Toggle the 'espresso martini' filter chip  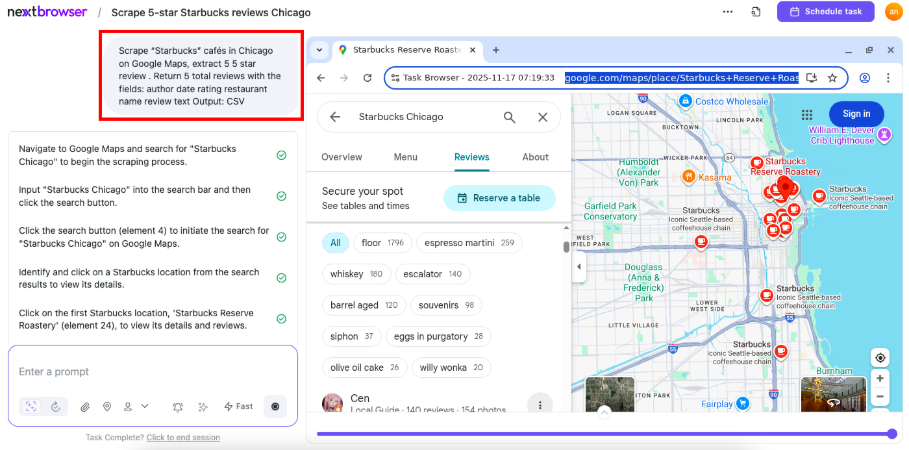(x=469, y=243)
